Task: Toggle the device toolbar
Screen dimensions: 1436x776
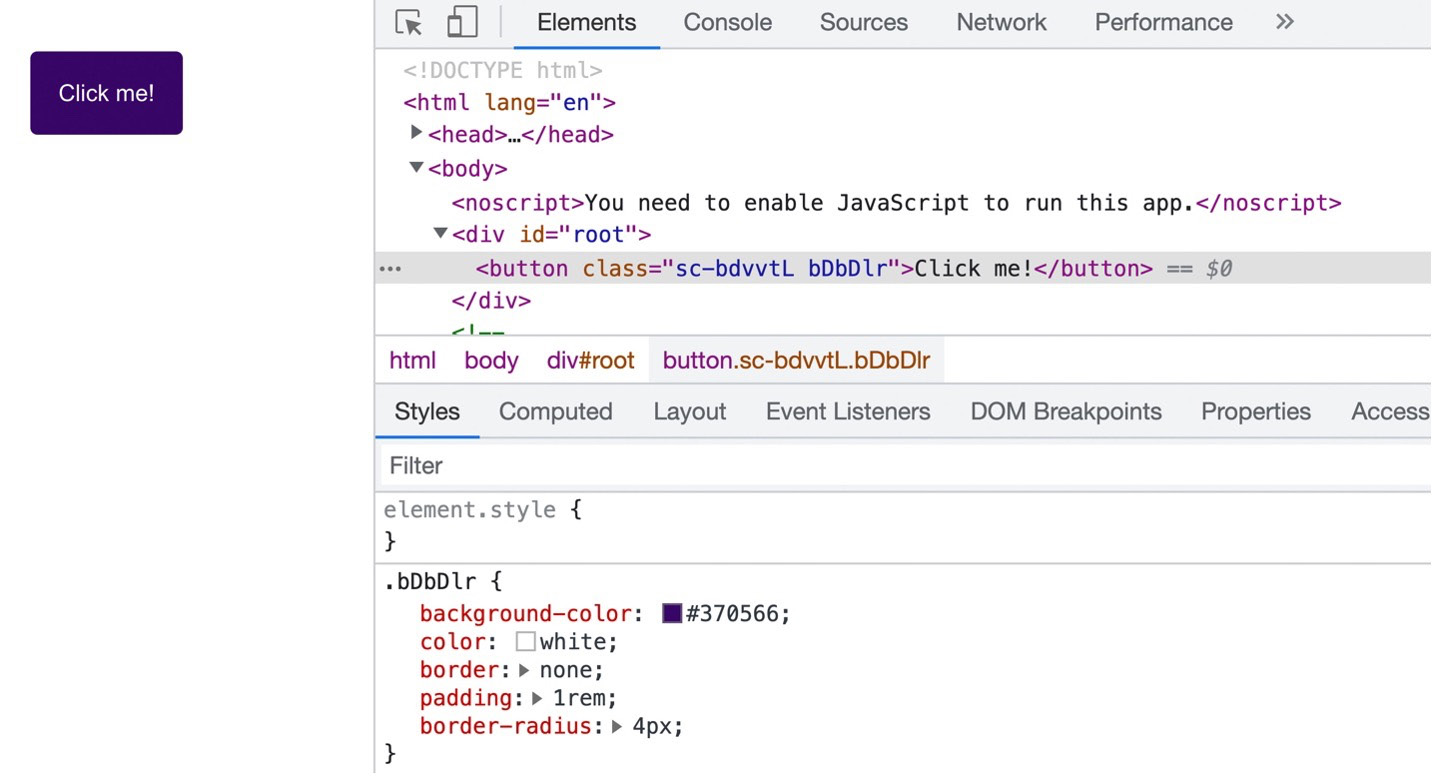Action: pos(461,22)
